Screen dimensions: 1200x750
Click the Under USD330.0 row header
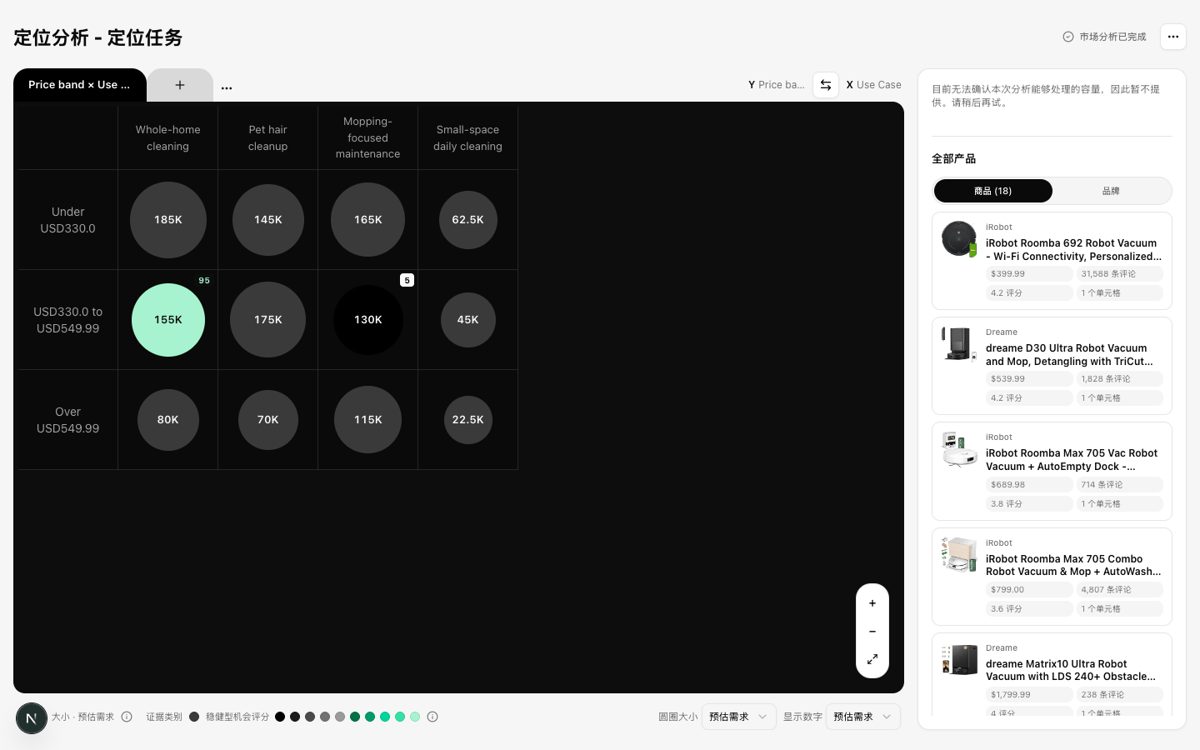point(68,220)
